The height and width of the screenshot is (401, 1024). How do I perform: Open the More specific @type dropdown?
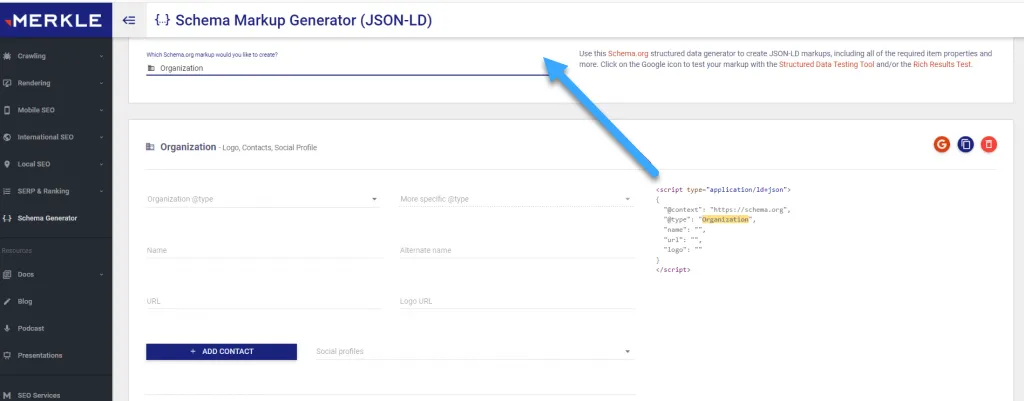[515, 199]
